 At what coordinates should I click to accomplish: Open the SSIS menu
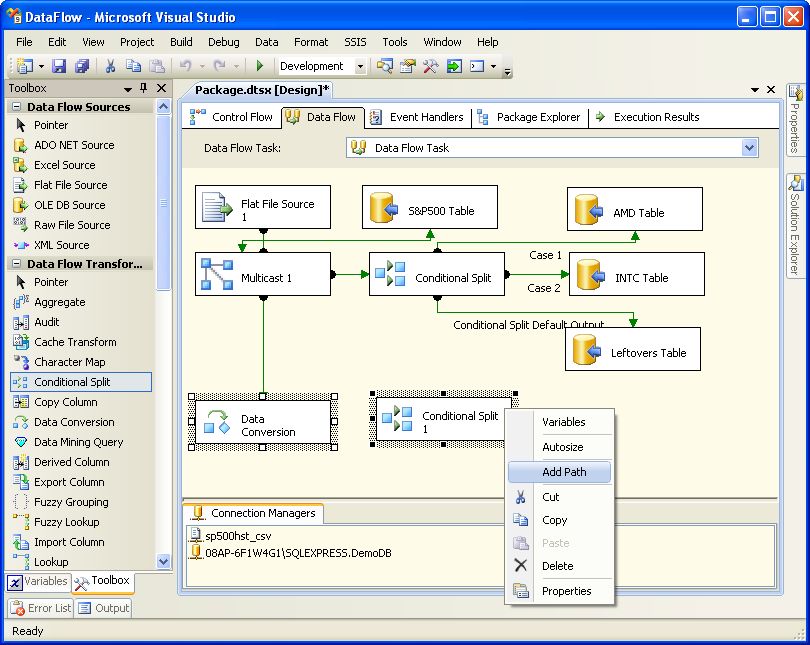(355, 42)
